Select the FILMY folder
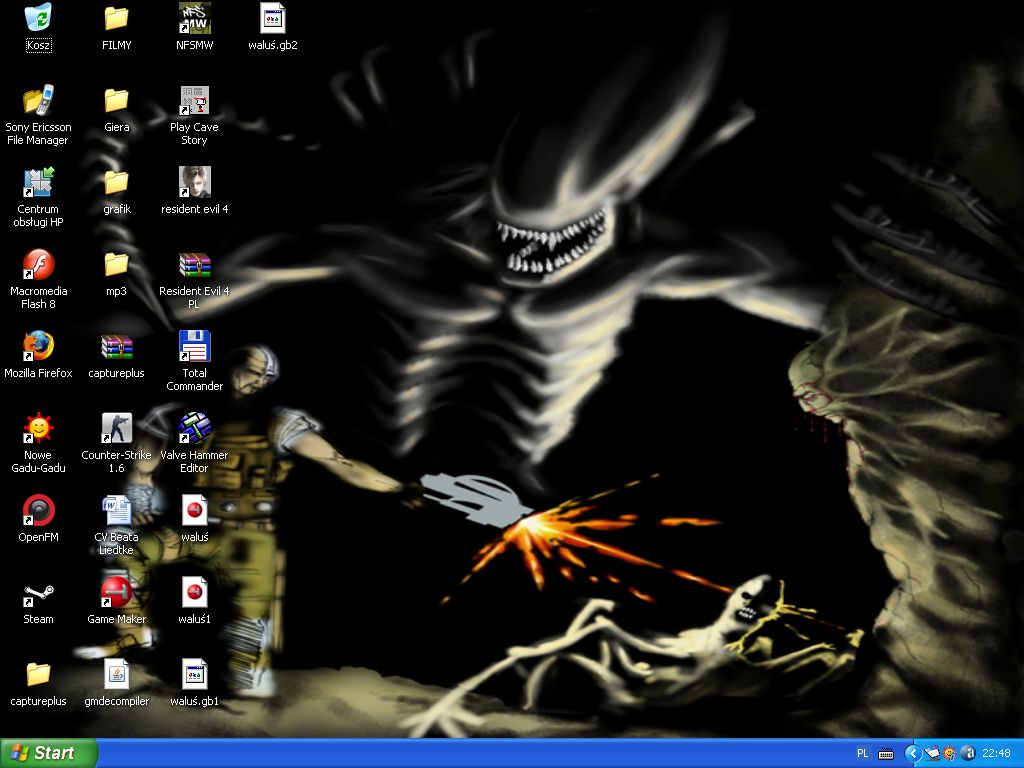This screenshot has height=768, width=1024. coord(116,18)
